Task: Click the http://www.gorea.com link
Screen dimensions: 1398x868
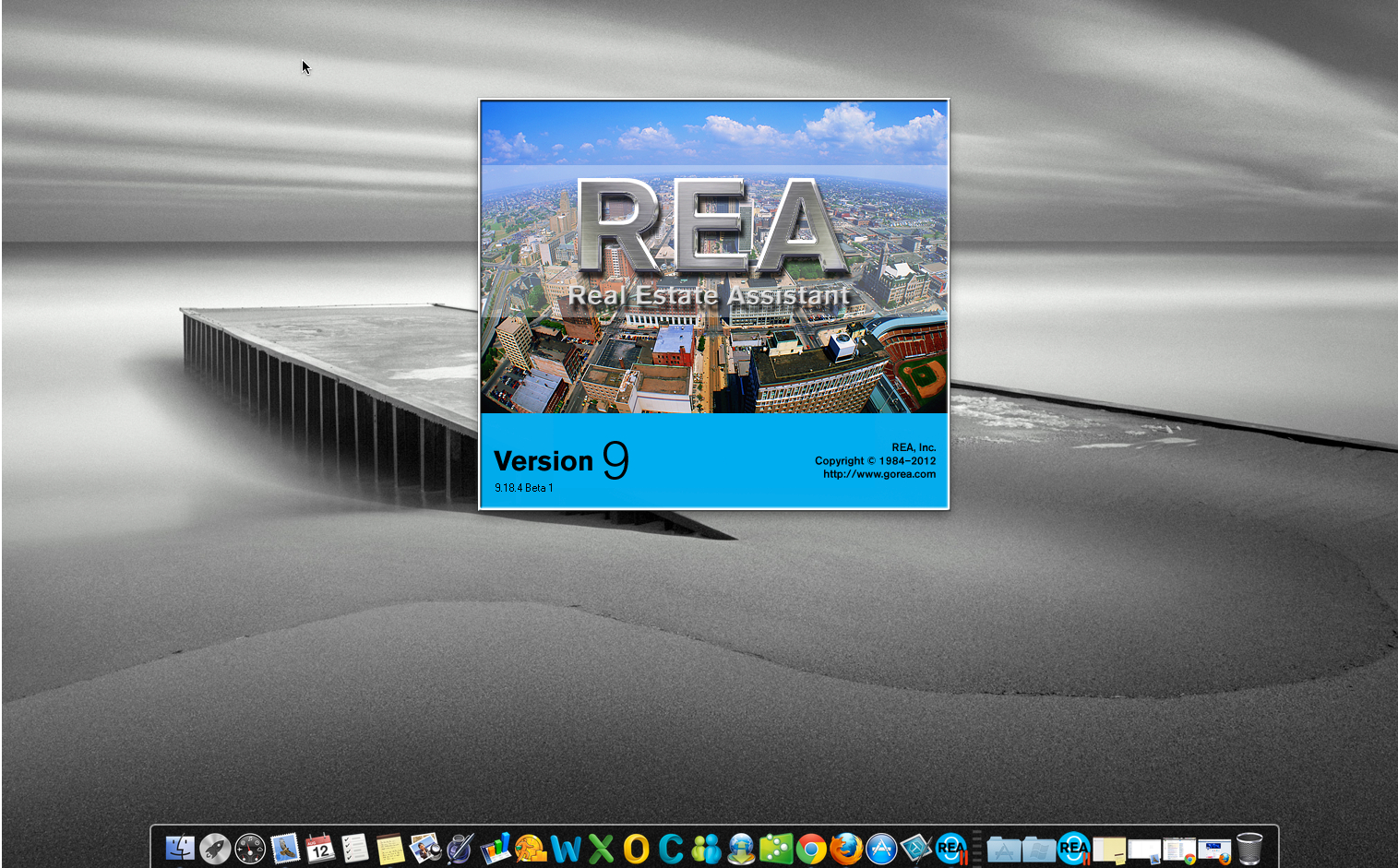Action: pos(878,474)
